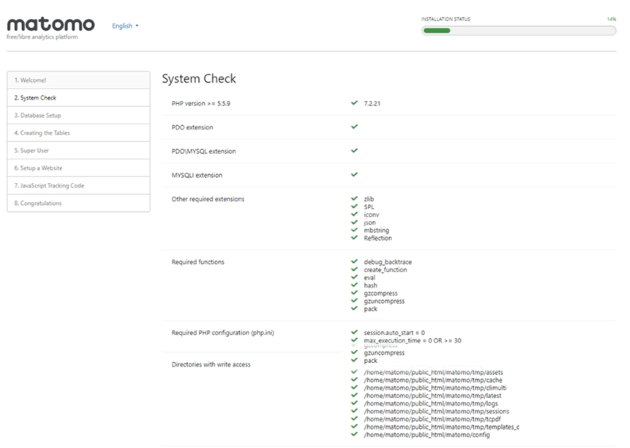Click the MYSQLI extension checkmark

click(x=354, y=174)
